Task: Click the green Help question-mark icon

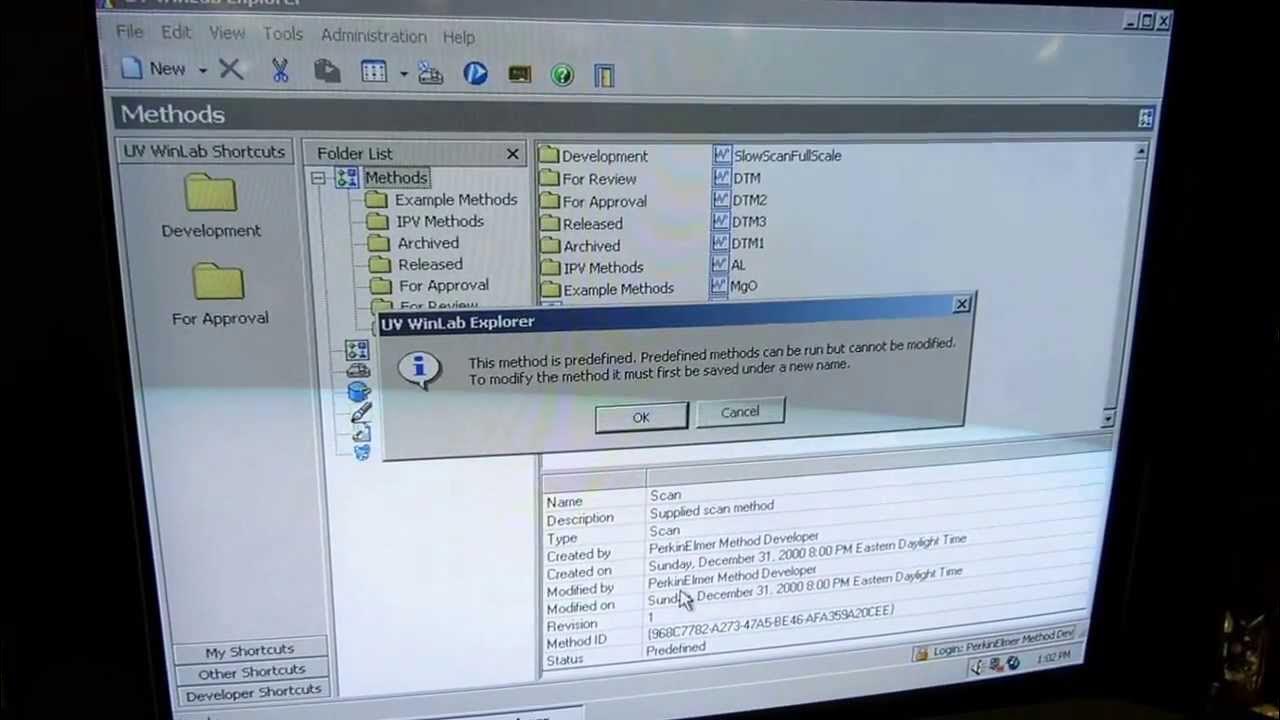Action: tap(562, 75)
